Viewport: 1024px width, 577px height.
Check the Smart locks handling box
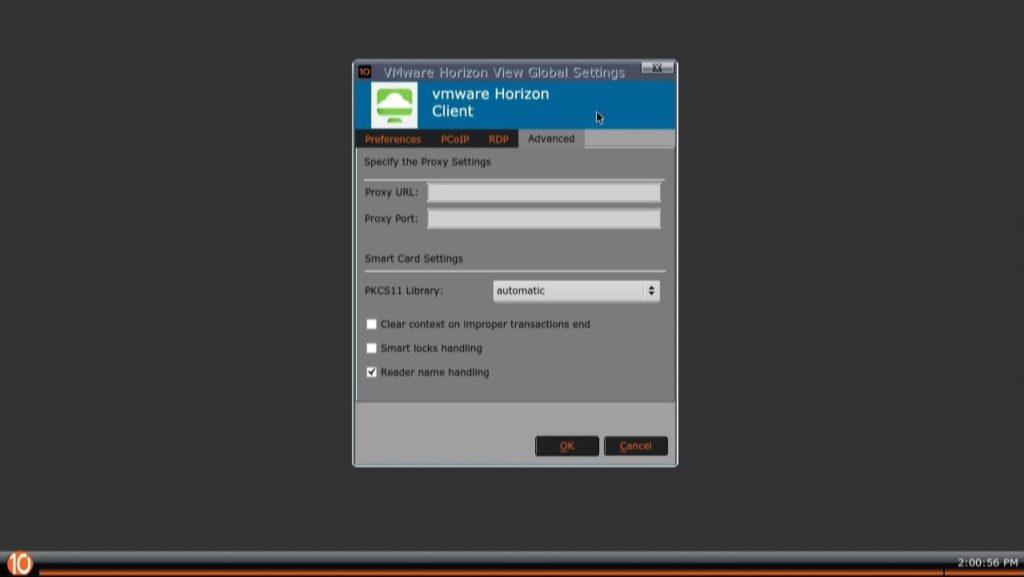(372, 349)
